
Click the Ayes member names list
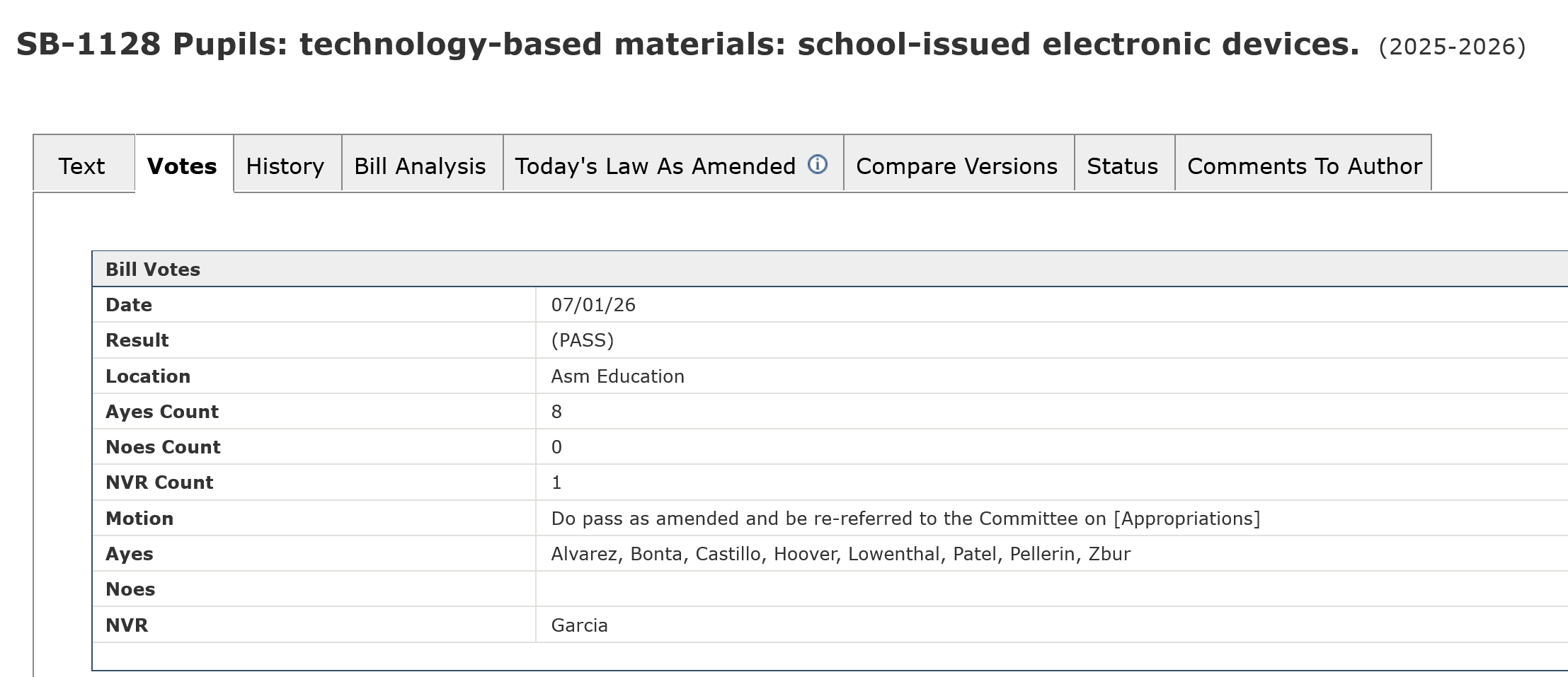coord(840,554)
